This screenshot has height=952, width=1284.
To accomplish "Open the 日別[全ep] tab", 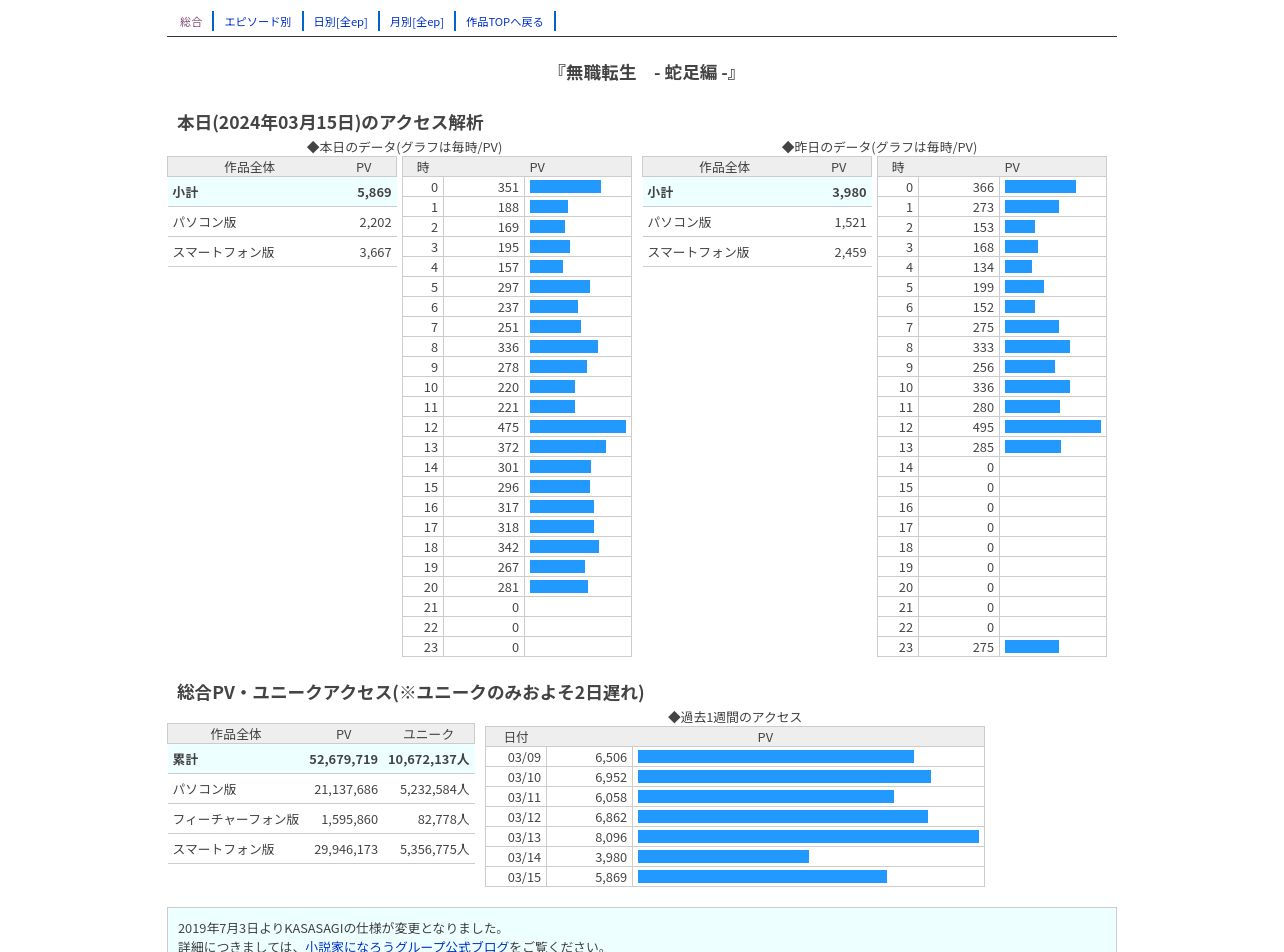I will (340, 21).
